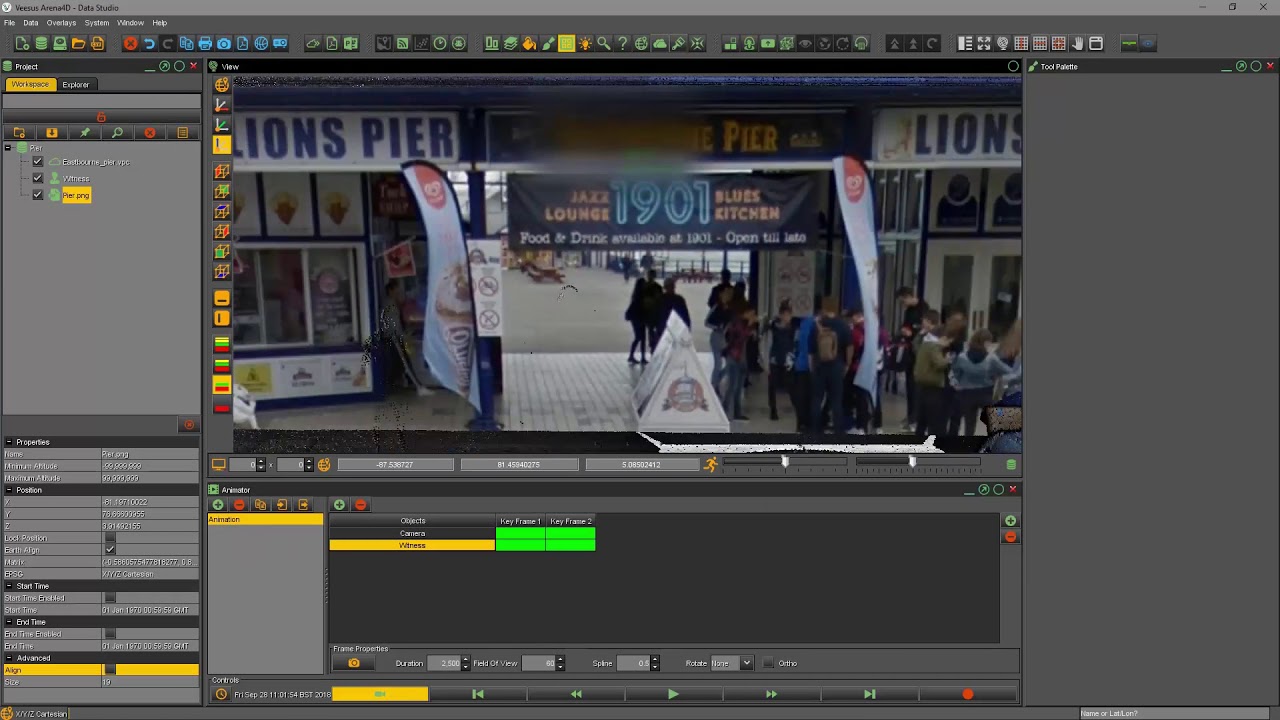Click the question mark help icon
This screenshot has height=720, width=1280.
[x=622, y=43]
